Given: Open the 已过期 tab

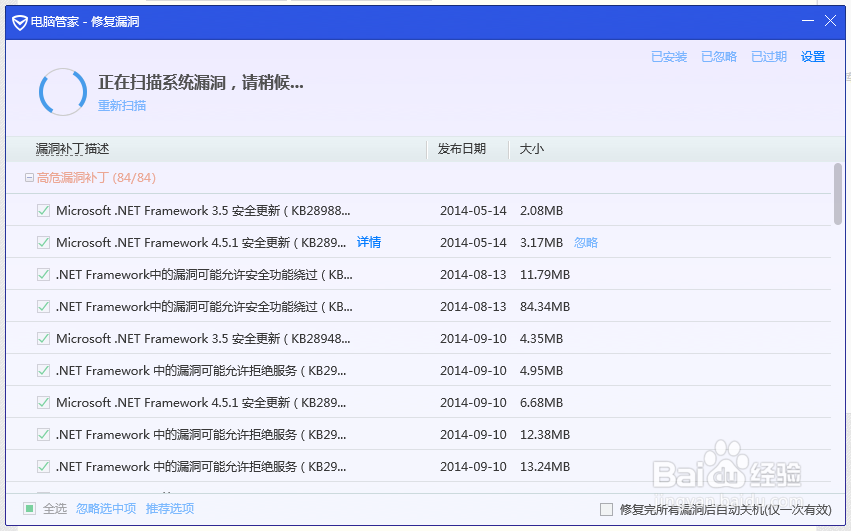Looking at the screenshot, I should [769, 56].
